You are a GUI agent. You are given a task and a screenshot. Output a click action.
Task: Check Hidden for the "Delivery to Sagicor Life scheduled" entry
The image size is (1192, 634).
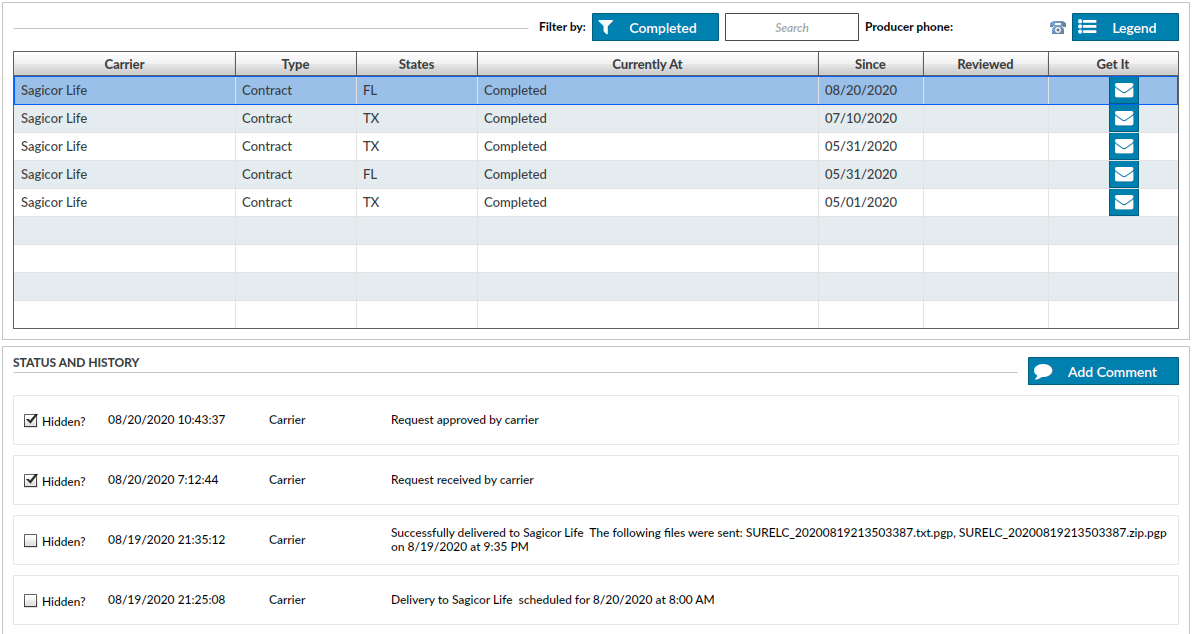(x=30, y=601)
